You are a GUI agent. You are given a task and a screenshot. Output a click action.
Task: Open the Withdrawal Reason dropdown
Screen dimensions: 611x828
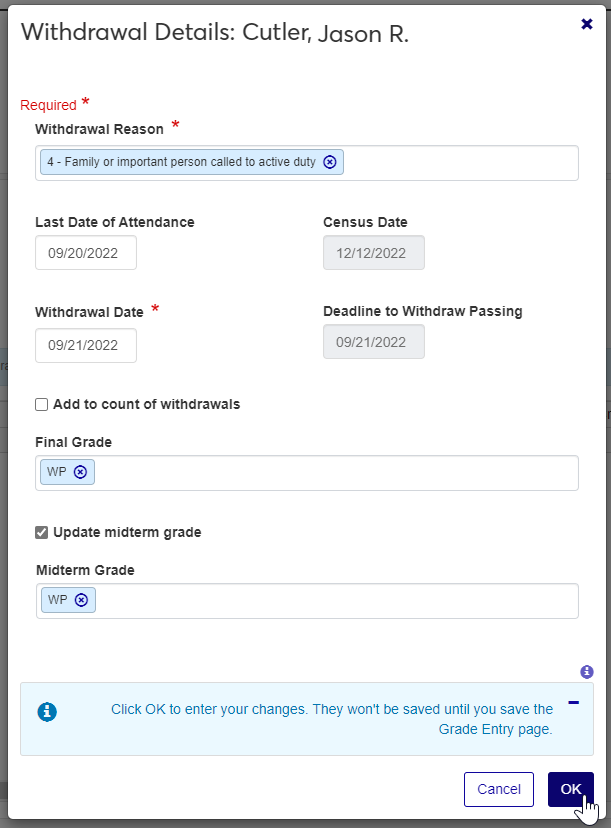[x=460, y=163]
